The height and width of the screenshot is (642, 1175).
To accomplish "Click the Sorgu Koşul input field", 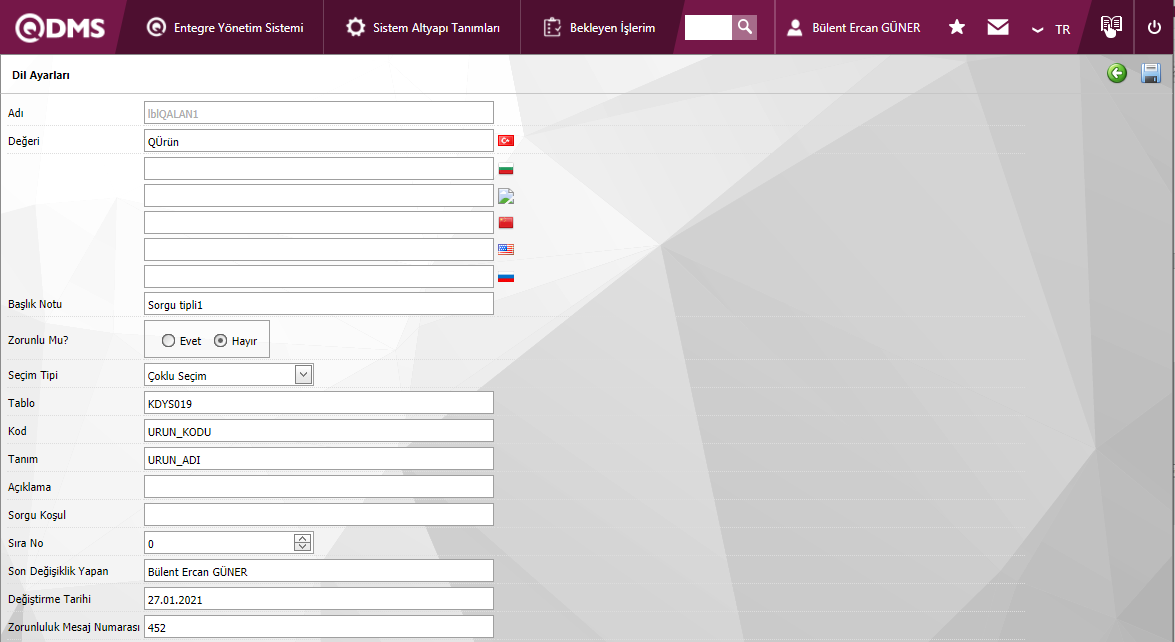I will coord(318,515).
